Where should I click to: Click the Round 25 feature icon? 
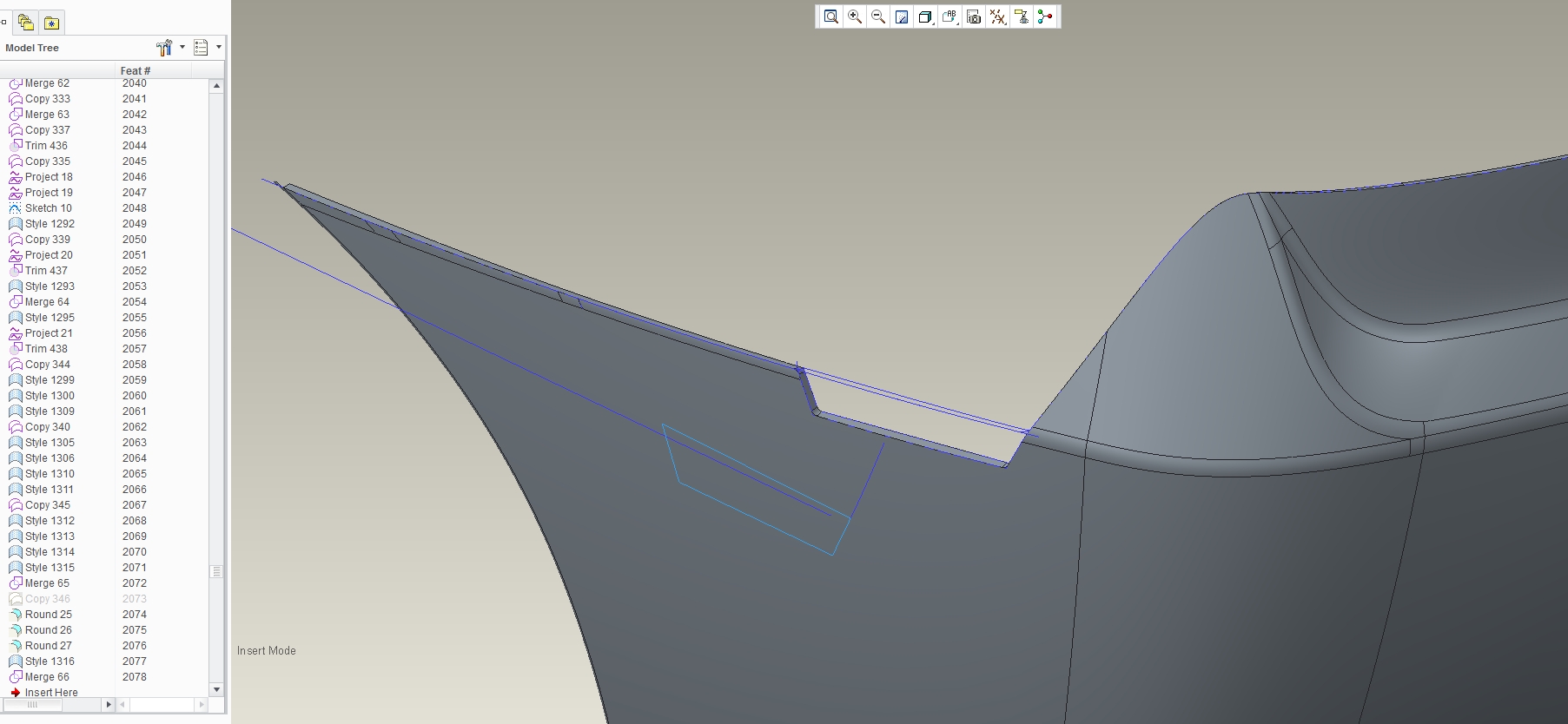point(15,615)
